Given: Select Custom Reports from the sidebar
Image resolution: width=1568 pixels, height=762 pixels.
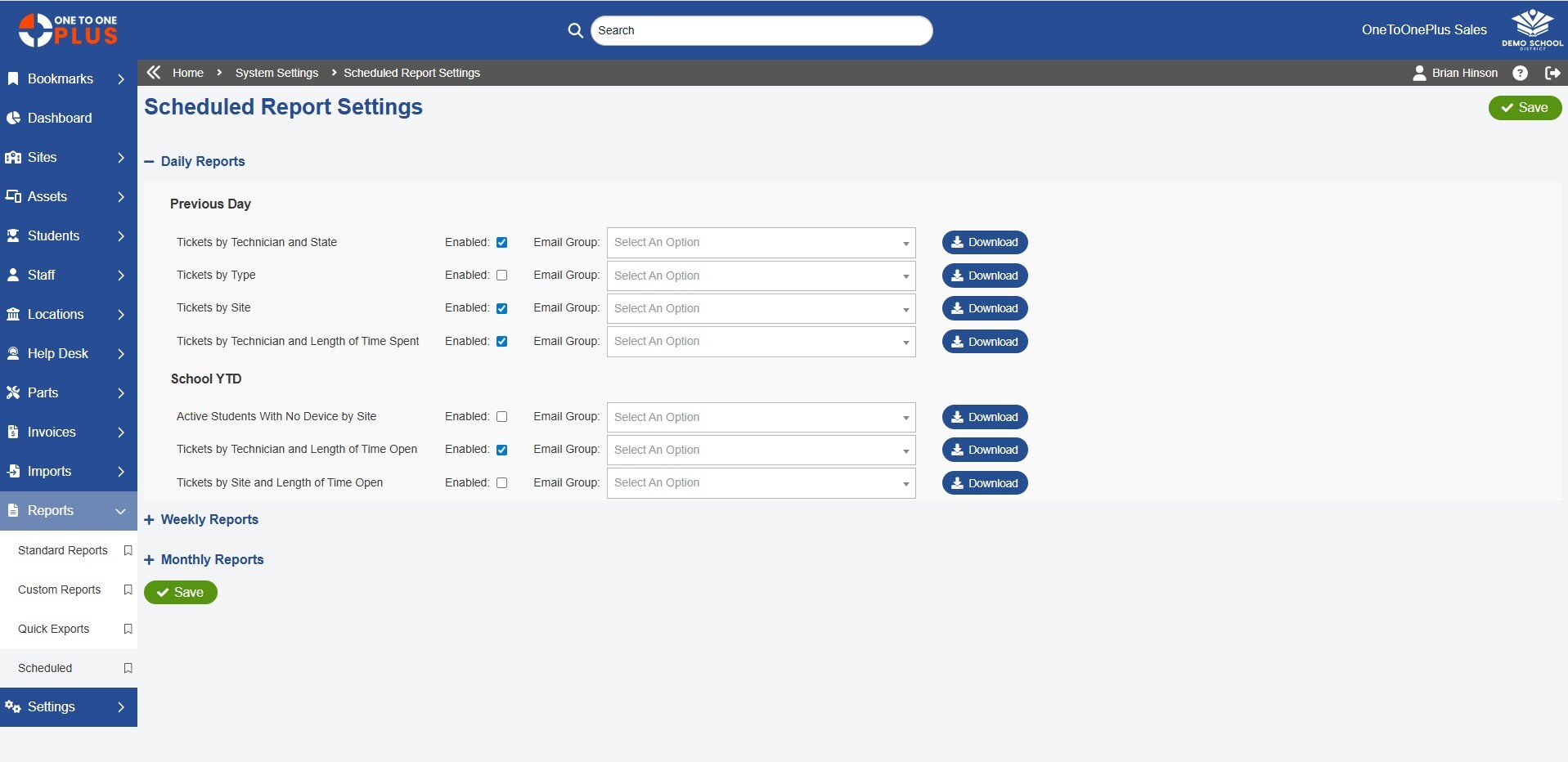Looking at the screenshot, I should 60,589.
